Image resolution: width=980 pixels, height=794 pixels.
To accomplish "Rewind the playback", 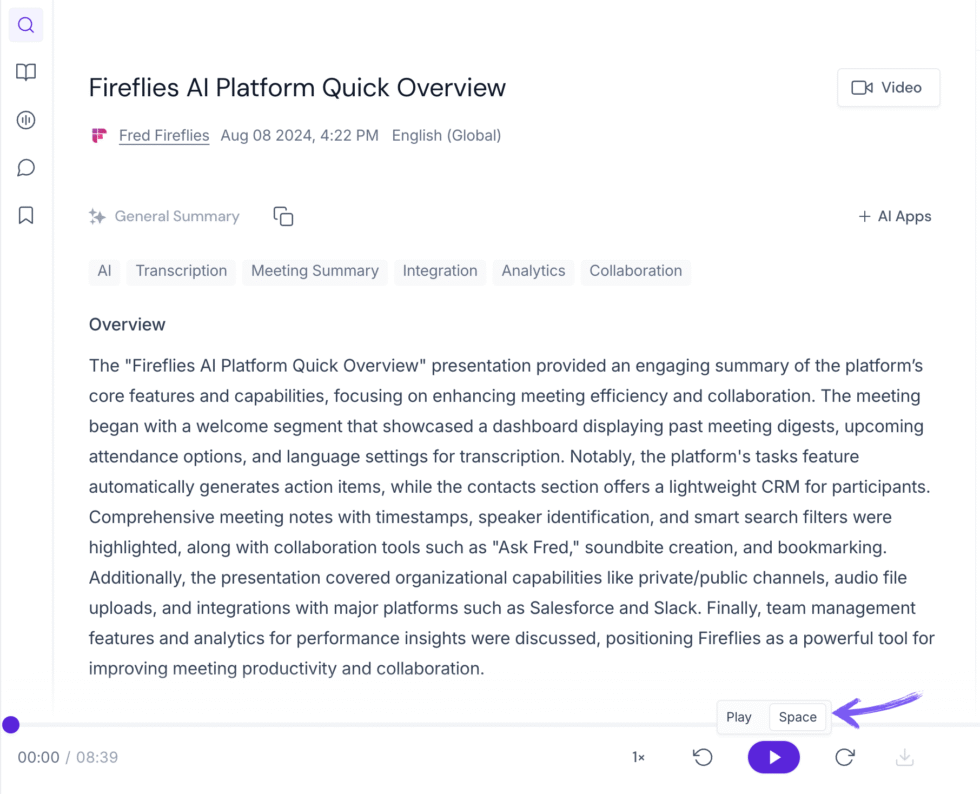I will (703, 757).
